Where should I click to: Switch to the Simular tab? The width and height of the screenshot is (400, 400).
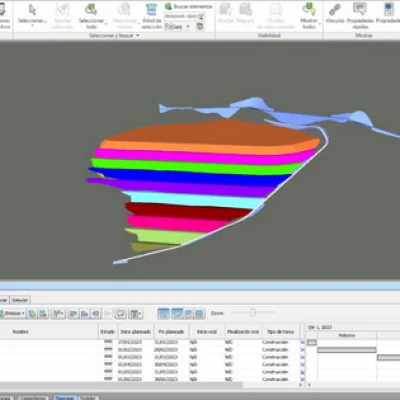20,300
